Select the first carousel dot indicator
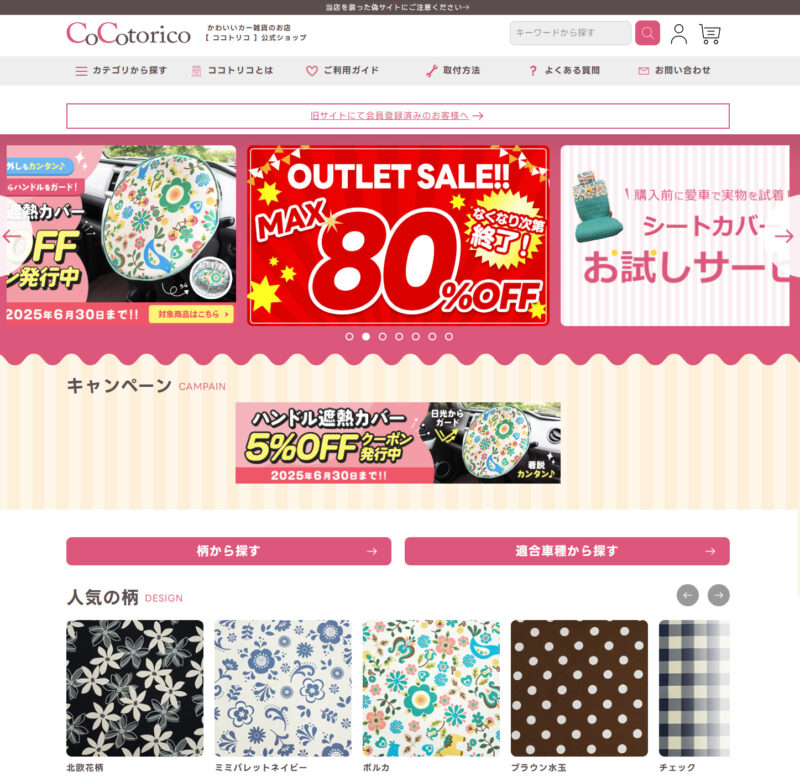800x782 pixels. (x=349, y=337)
